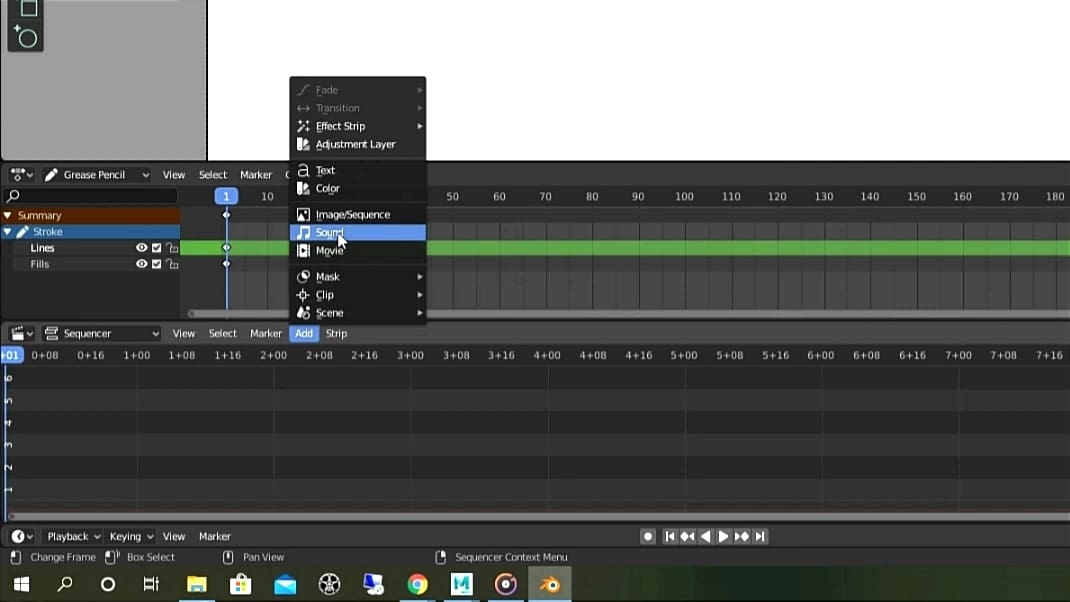Image resolution: width=1070 pixels, height=602 pixels.
Task: Click the Stroke grease pencil icon
Action: point(23,231)
